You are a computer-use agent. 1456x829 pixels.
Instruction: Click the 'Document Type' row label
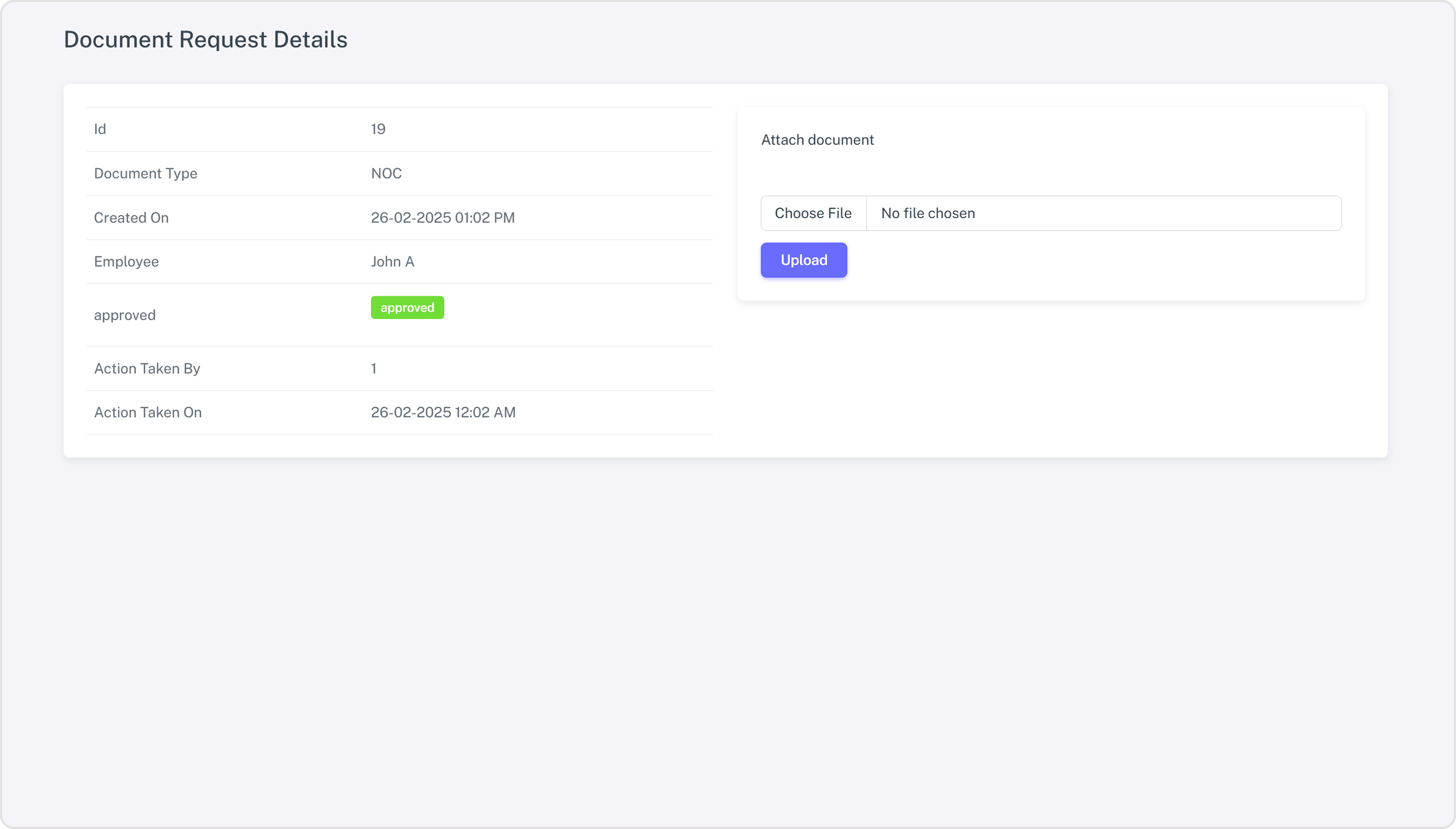pyautogui.click(x=146, y=174)
